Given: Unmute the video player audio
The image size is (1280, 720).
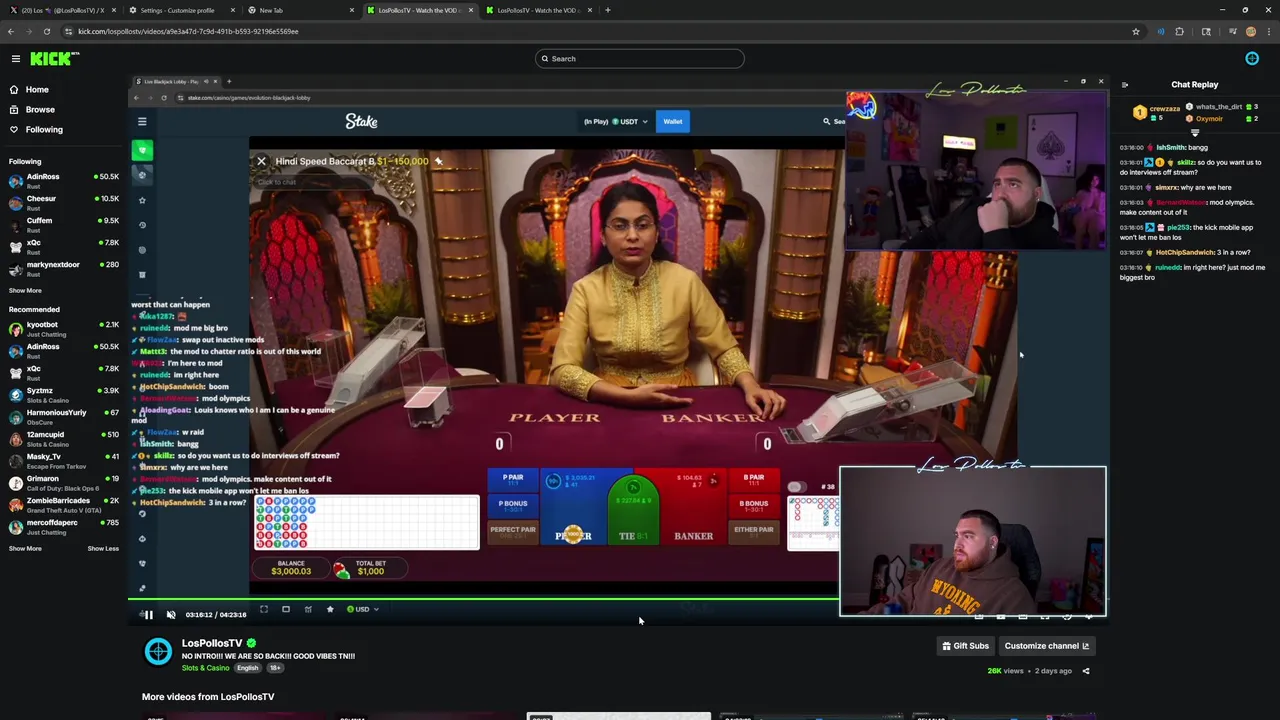Looking at the screenshot, I should click(171, 615).
